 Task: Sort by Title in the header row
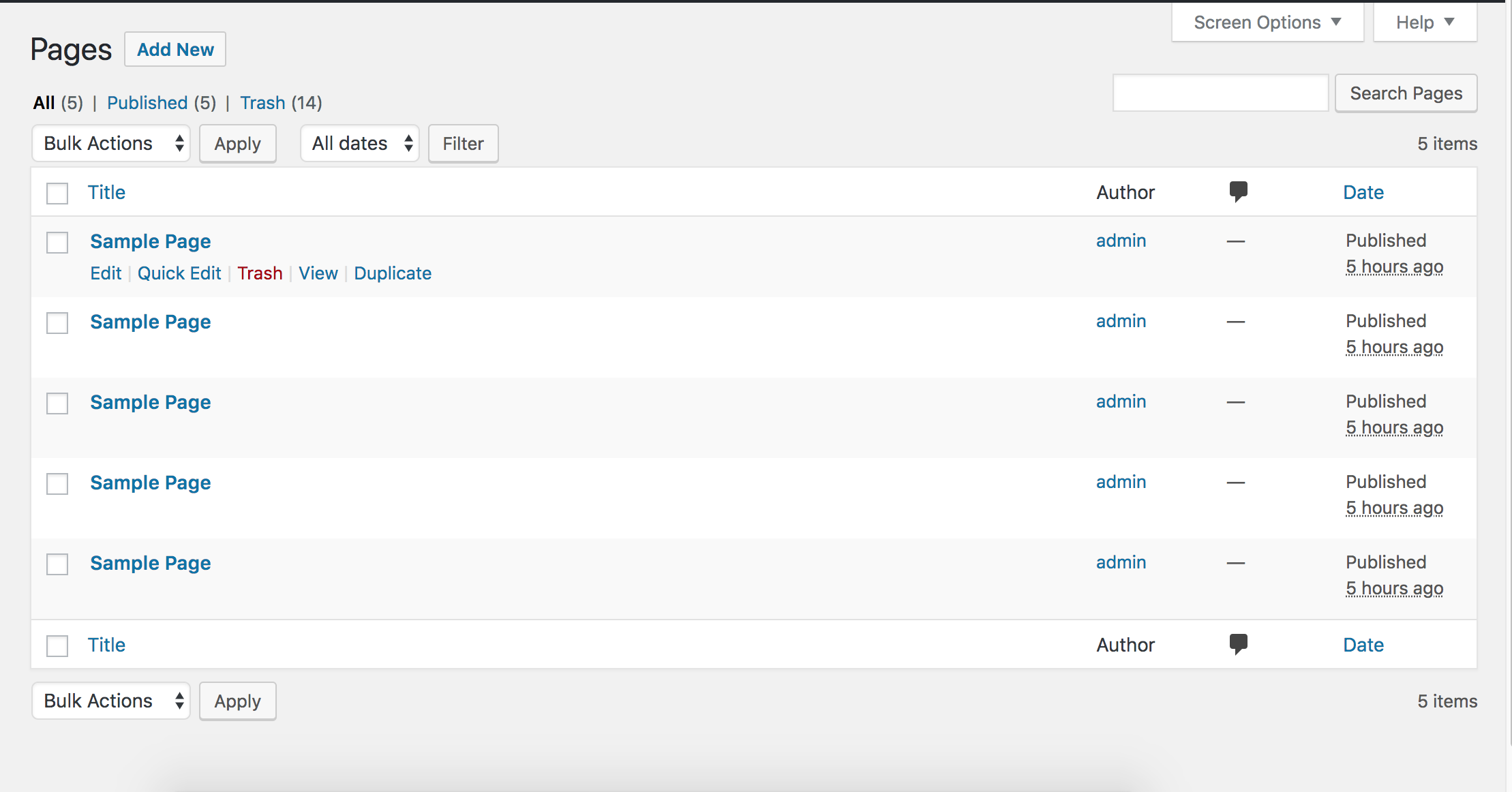pos(106,192)
